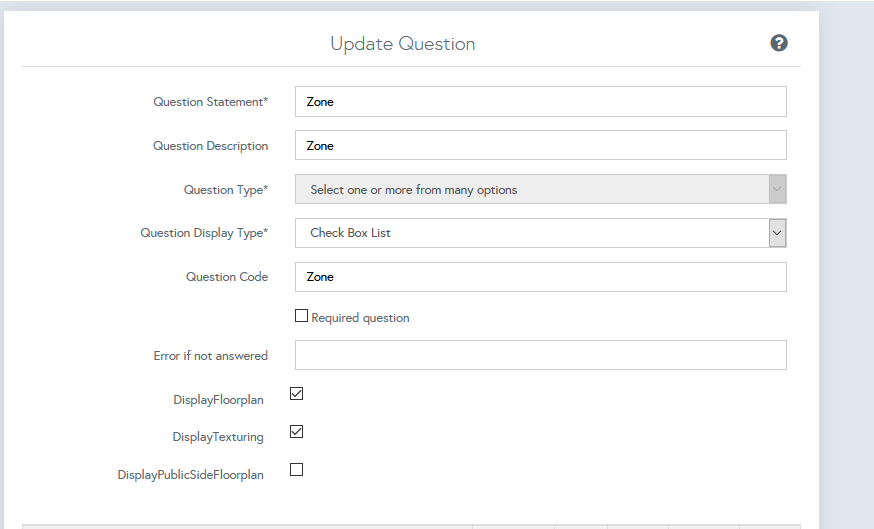Click the "Error if not answered" label
Image resolution: width=874 pixels, height=529 pixels.
(x=210, y=356)
